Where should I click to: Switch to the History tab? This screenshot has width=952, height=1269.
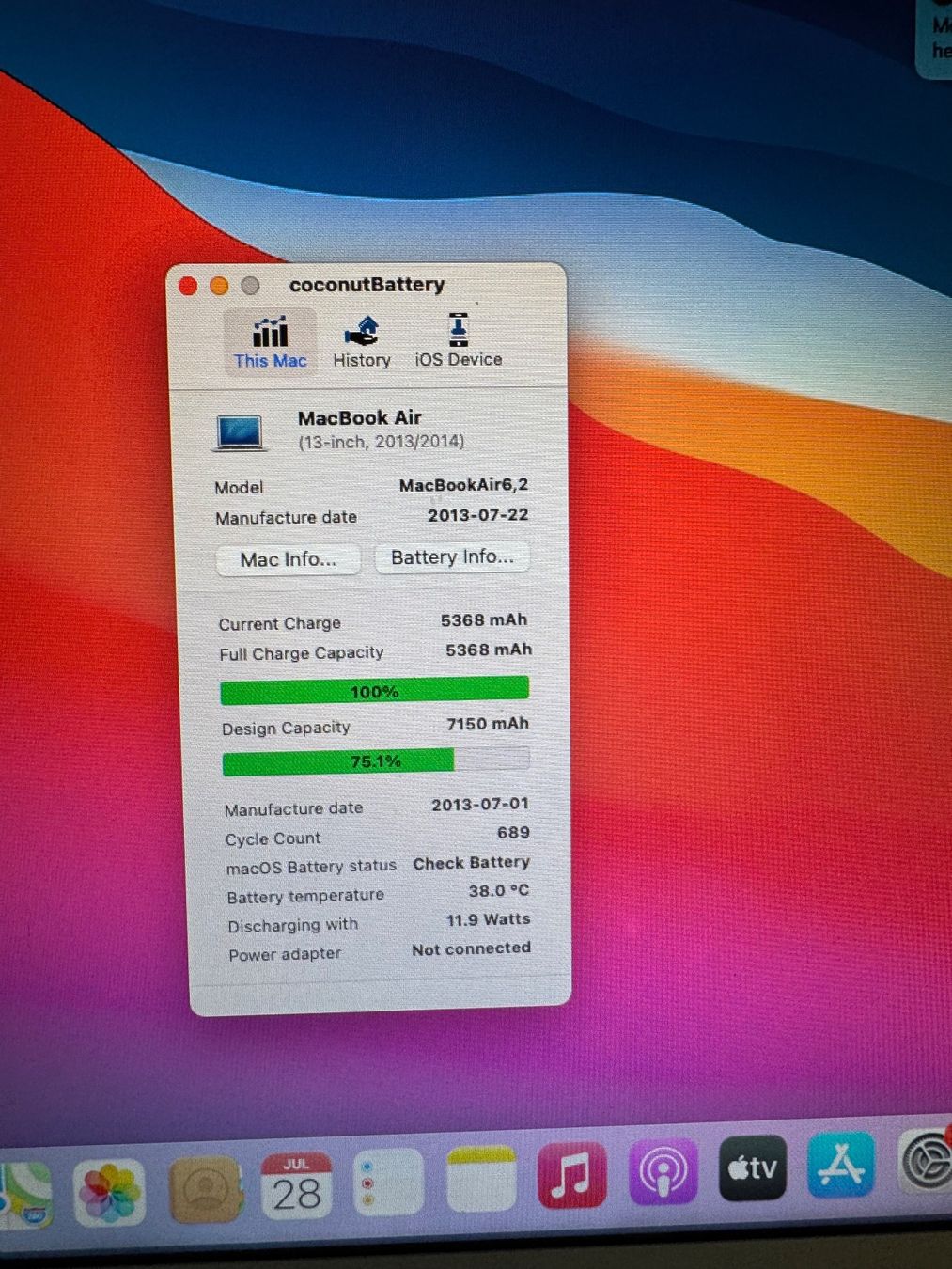point(362,343)
